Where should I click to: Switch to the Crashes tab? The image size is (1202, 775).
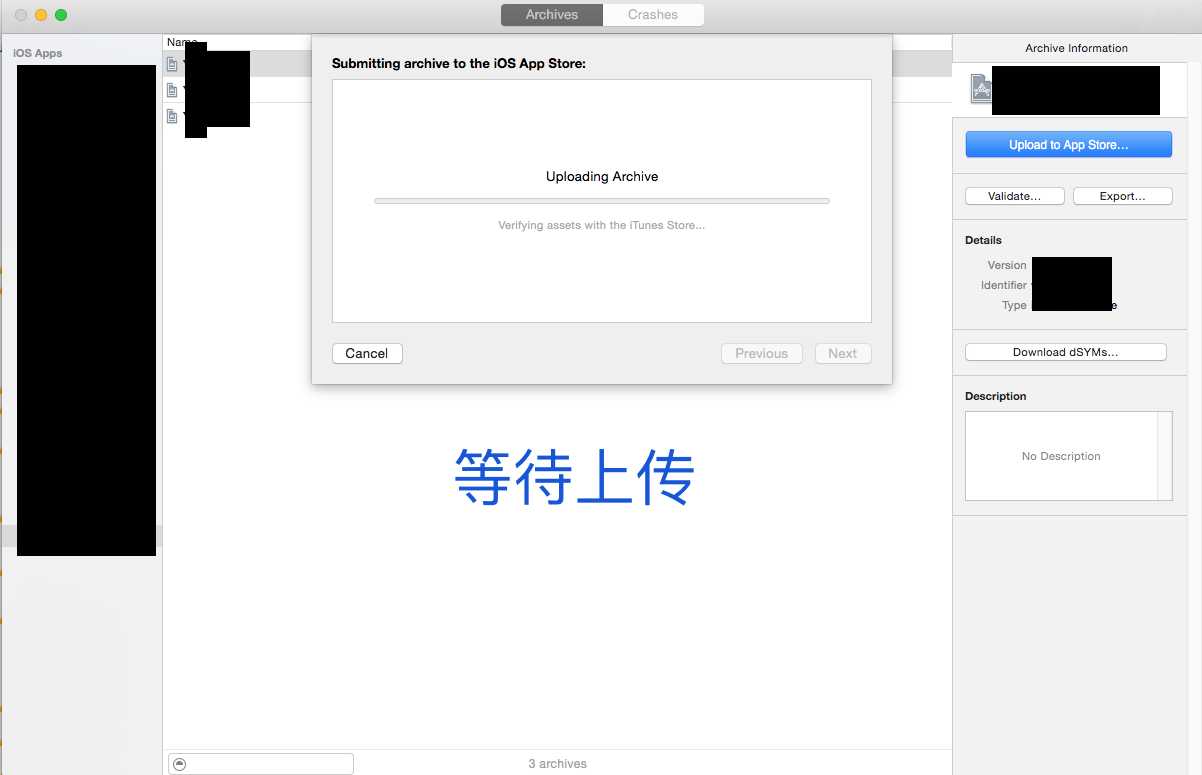(x=653, y=15)
